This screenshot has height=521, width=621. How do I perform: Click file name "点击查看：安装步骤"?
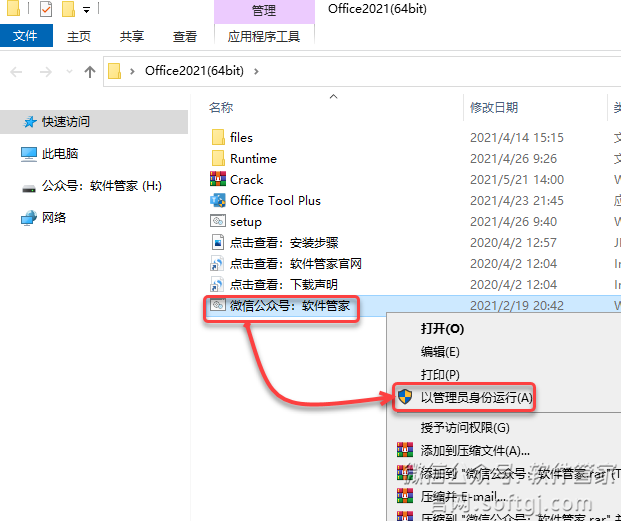[x=284, y=243]
